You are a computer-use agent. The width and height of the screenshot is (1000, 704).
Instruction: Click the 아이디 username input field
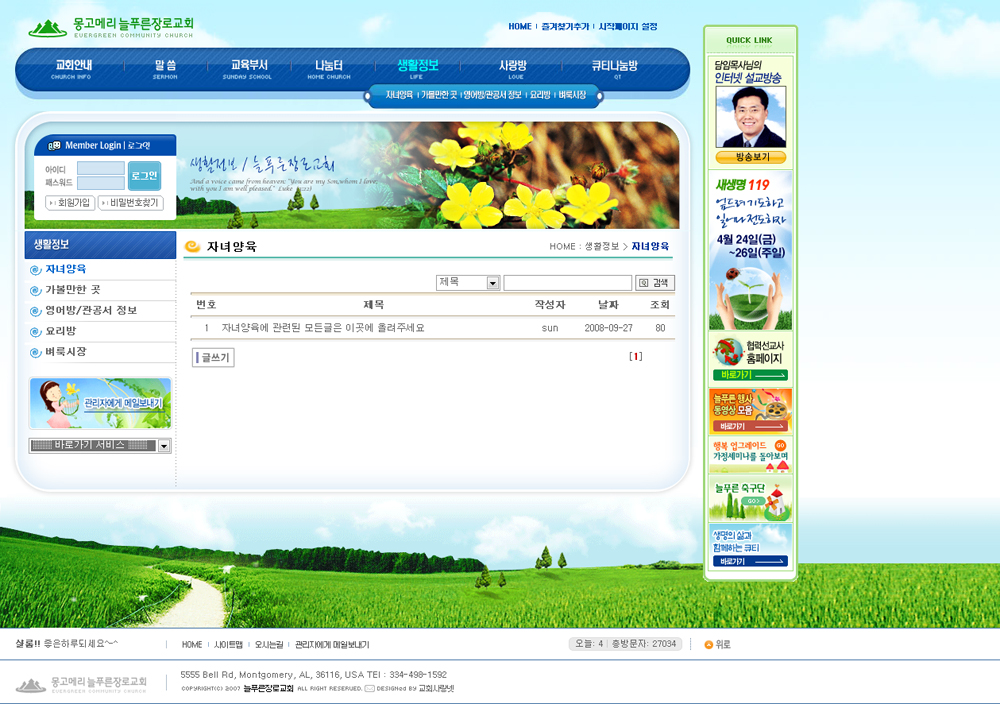click(101, 168)
